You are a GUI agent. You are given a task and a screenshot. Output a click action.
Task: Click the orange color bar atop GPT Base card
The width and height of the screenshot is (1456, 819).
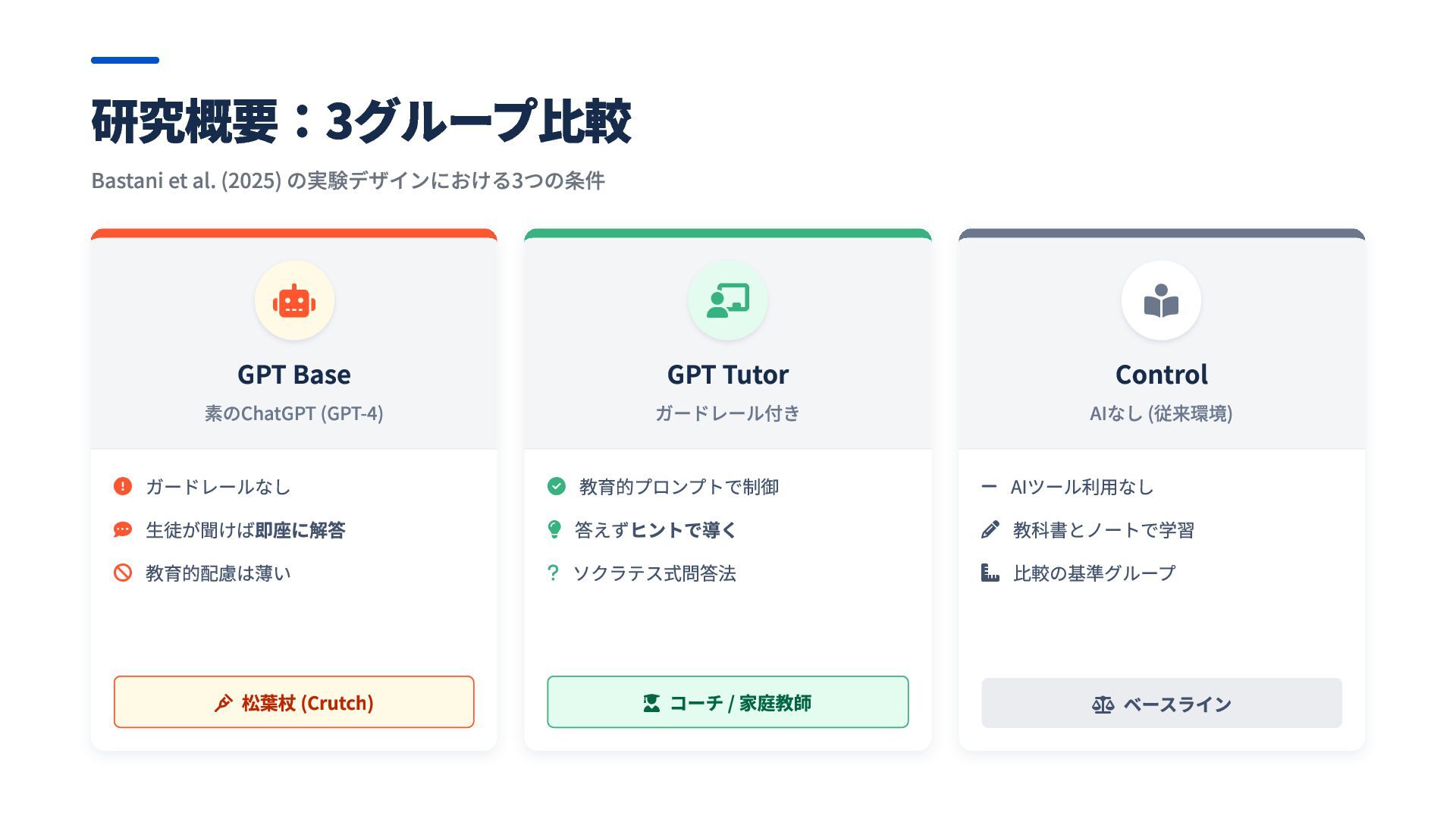click(294, 234)
